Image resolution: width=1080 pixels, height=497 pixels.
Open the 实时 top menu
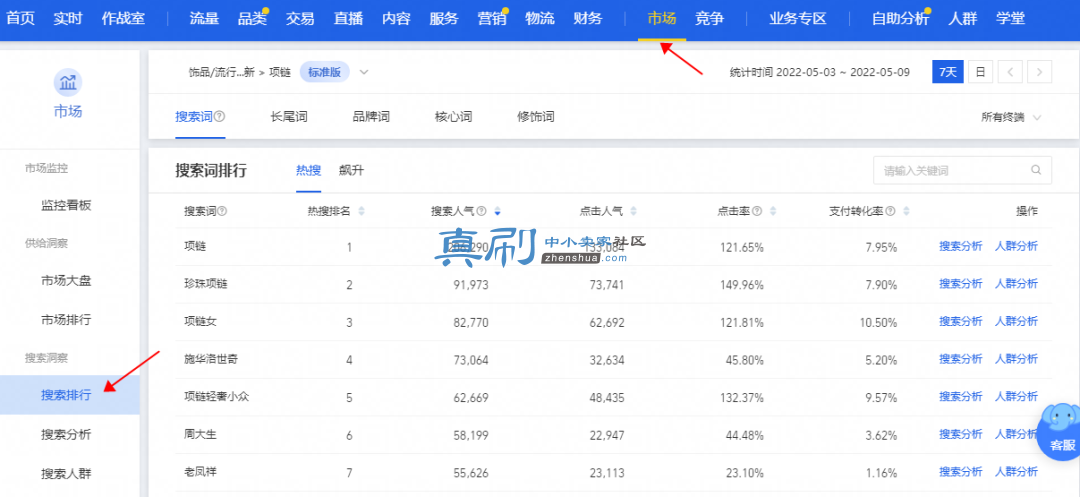(x=68, y=19)
